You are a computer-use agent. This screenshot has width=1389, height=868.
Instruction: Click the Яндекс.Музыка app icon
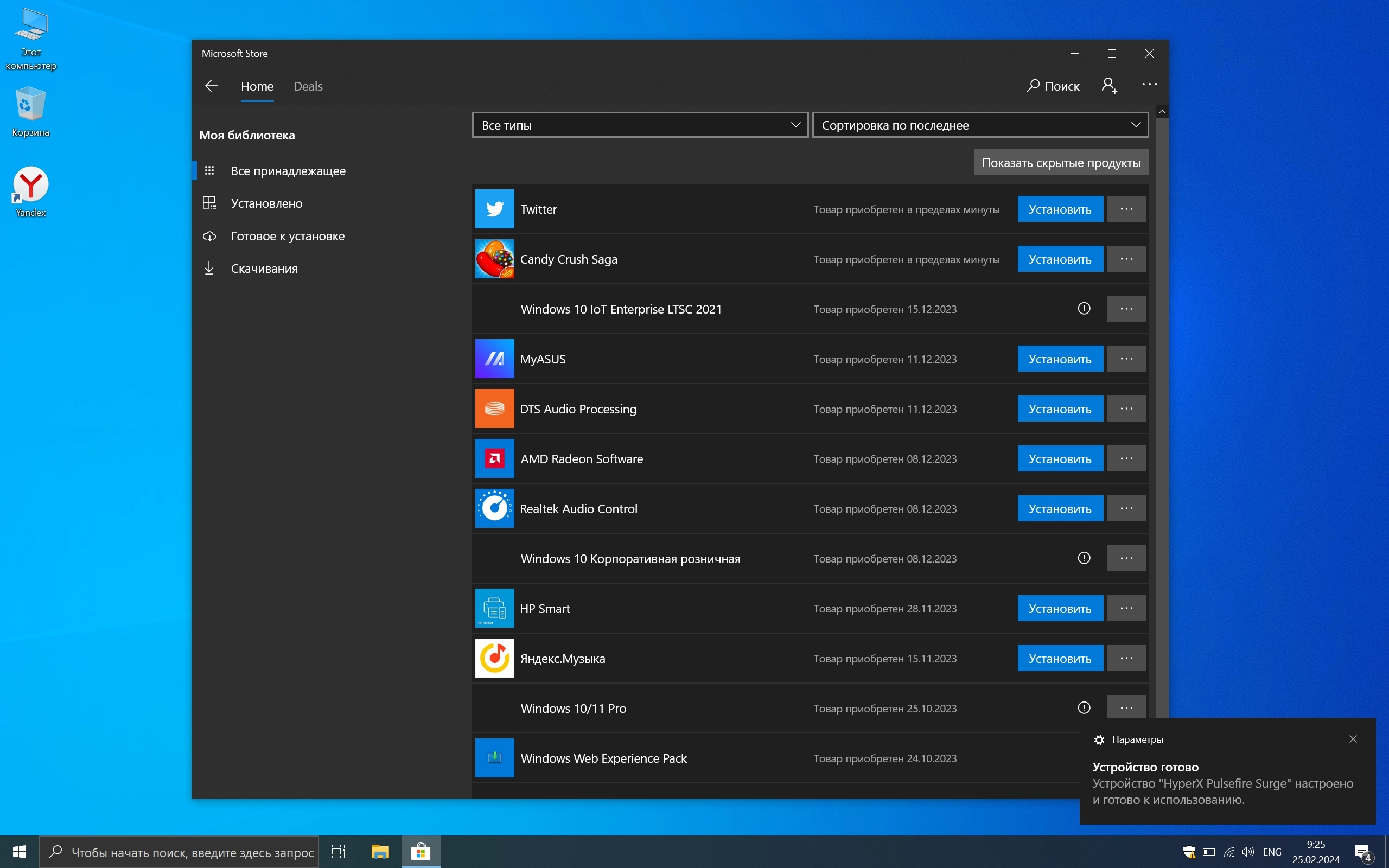(x=494, y=659)
